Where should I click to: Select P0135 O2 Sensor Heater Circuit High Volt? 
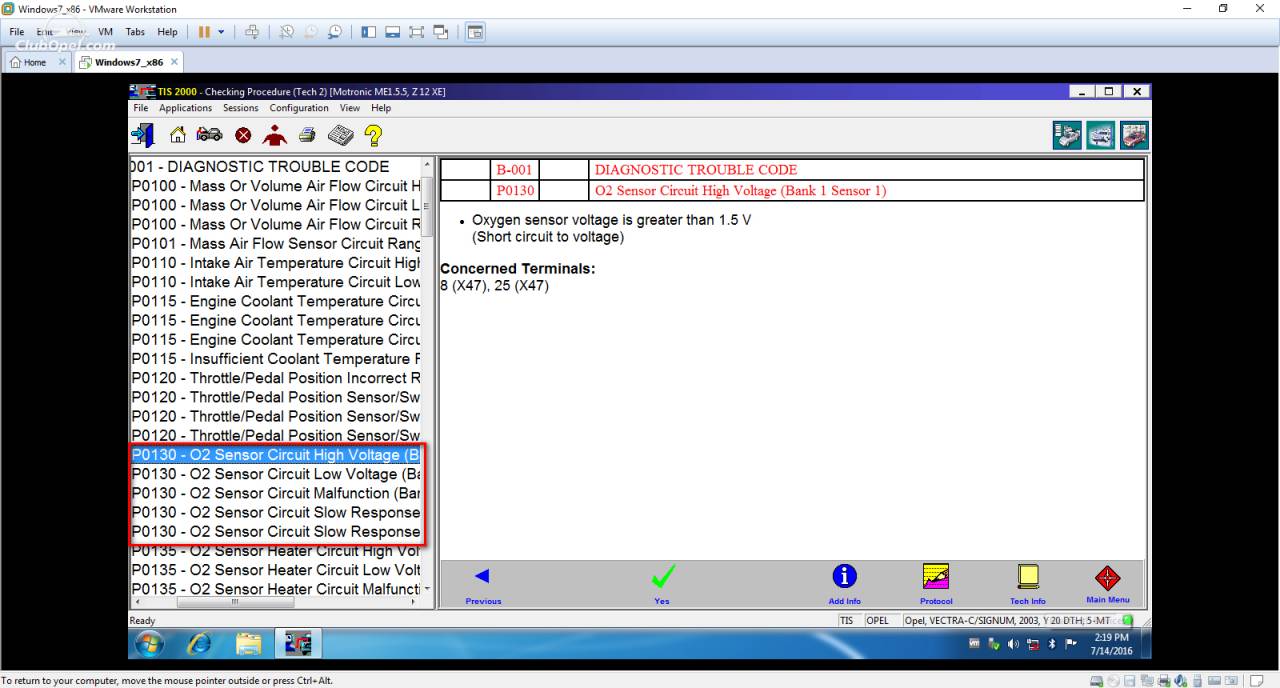[x=276, y=551]
